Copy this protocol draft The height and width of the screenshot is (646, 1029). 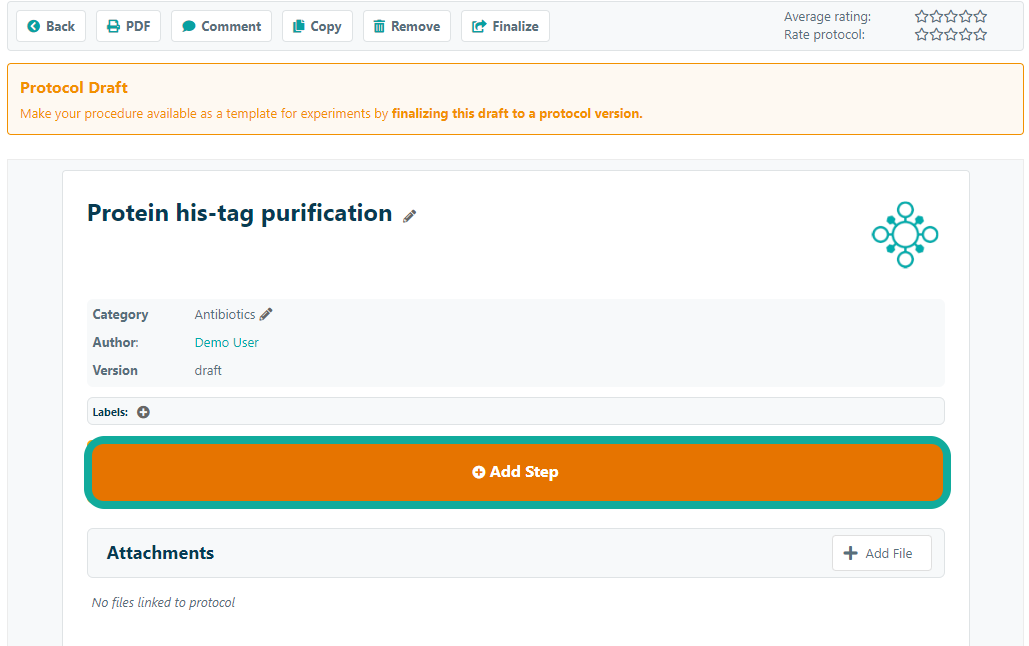(317, 26)
